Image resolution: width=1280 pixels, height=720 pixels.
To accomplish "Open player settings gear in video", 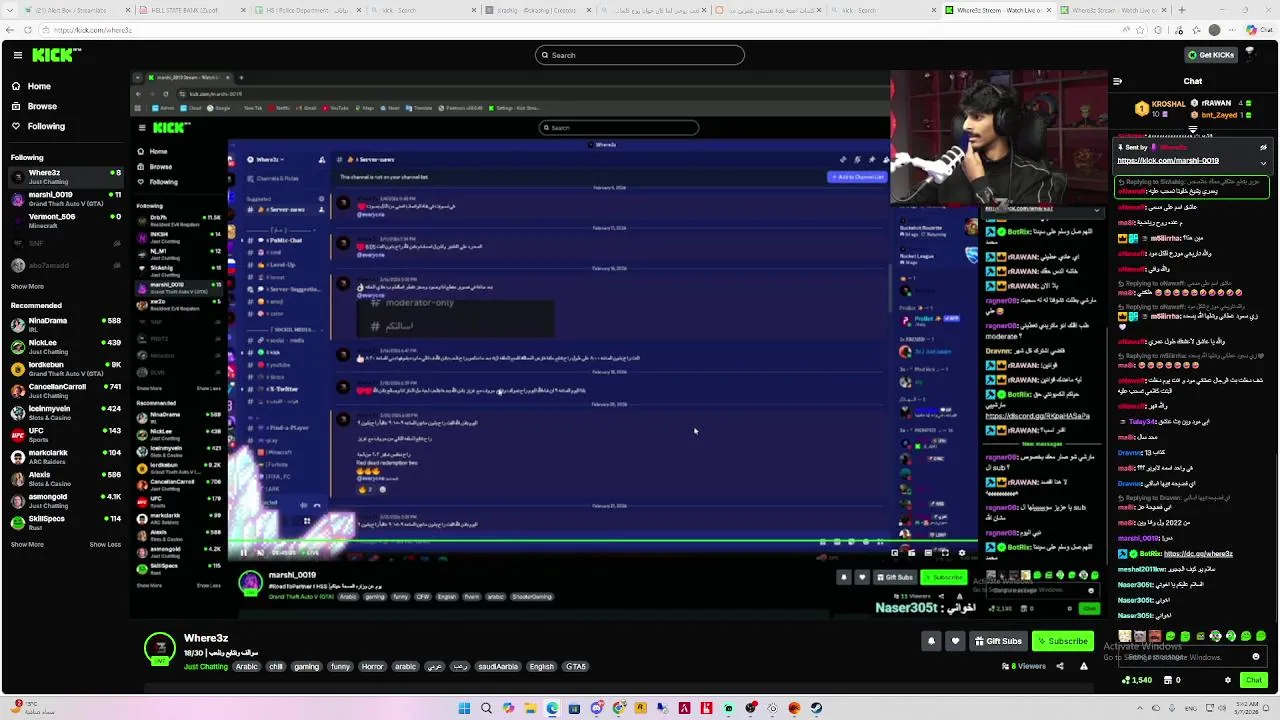I will 962,552.
